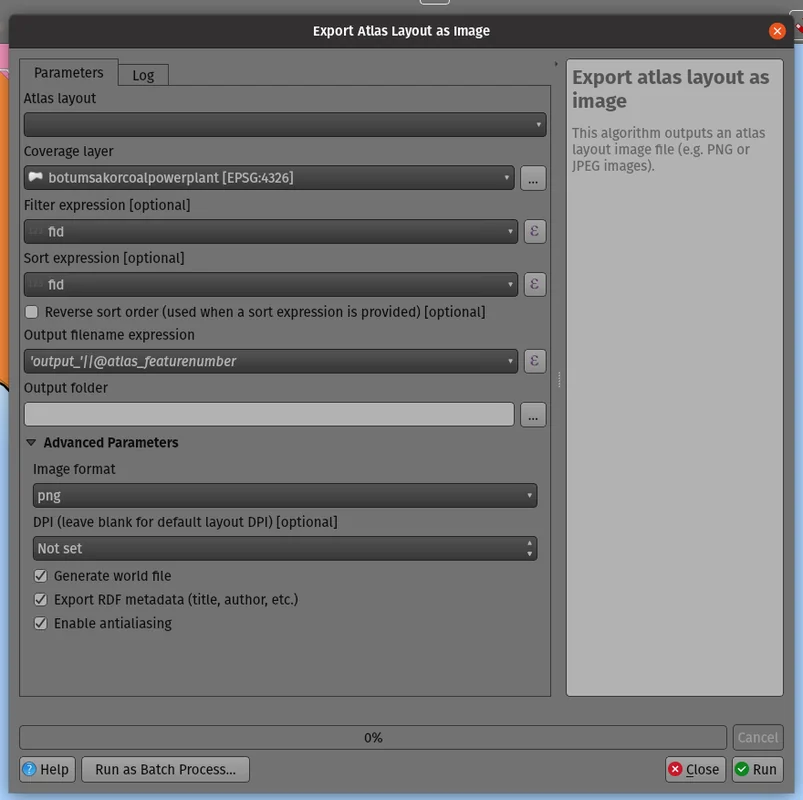Browse for Coverage layer with ellipsis button

pyautogui.click(x=533, y=179)
